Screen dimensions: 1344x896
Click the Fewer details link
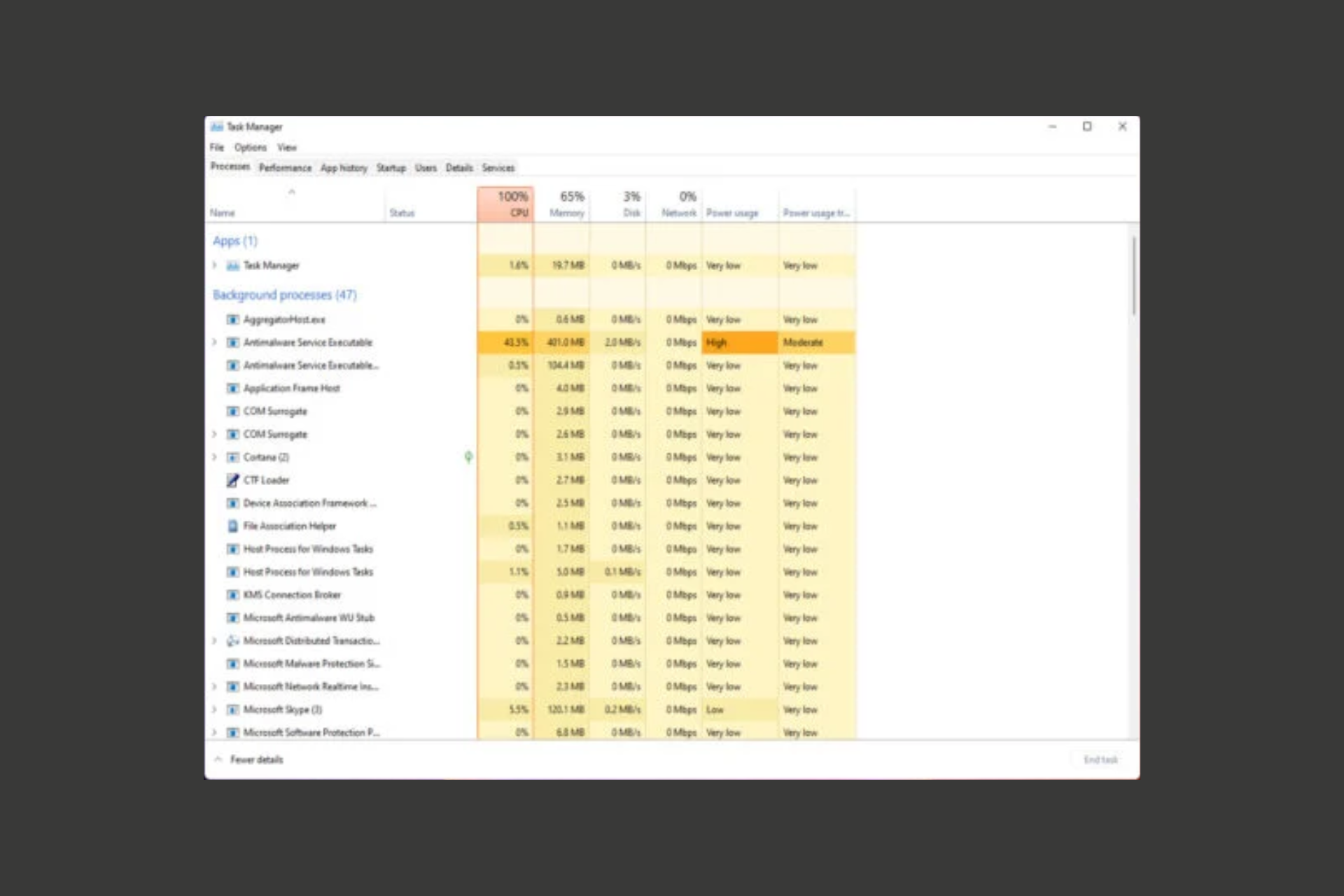tap(256, 759)
